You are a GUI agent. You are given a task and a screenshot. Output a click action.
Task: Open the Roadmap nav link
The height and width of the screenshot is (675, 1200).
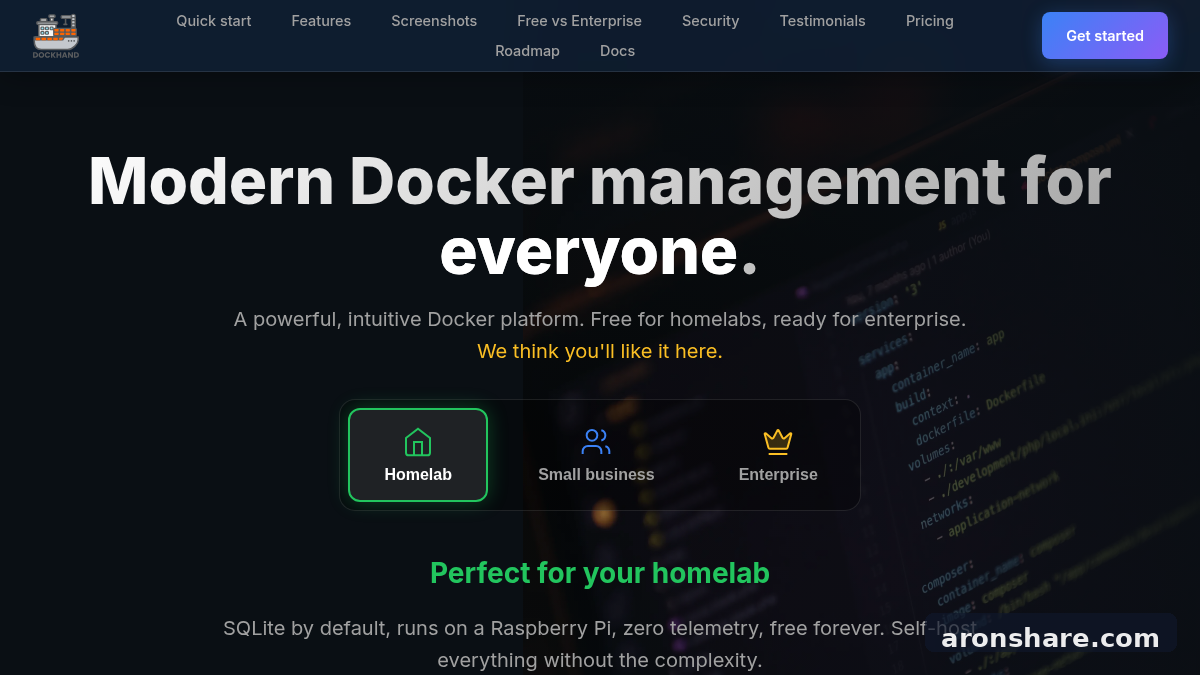(528, 51)
